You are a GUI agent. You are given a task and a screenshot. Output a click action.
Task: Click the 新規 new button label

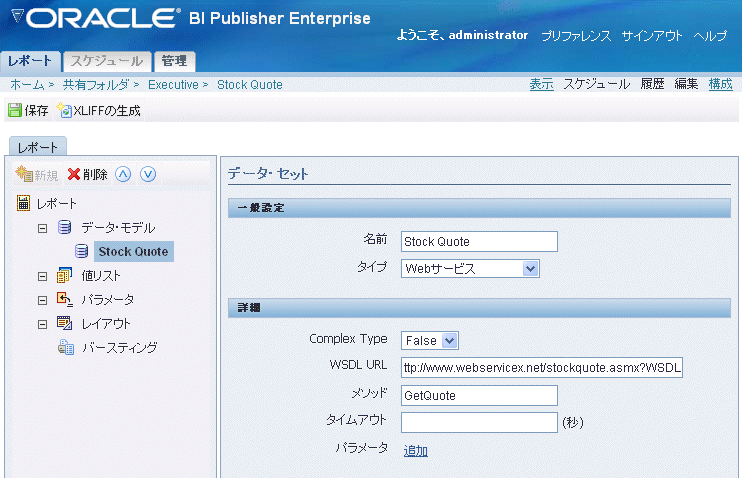point(46,175)
